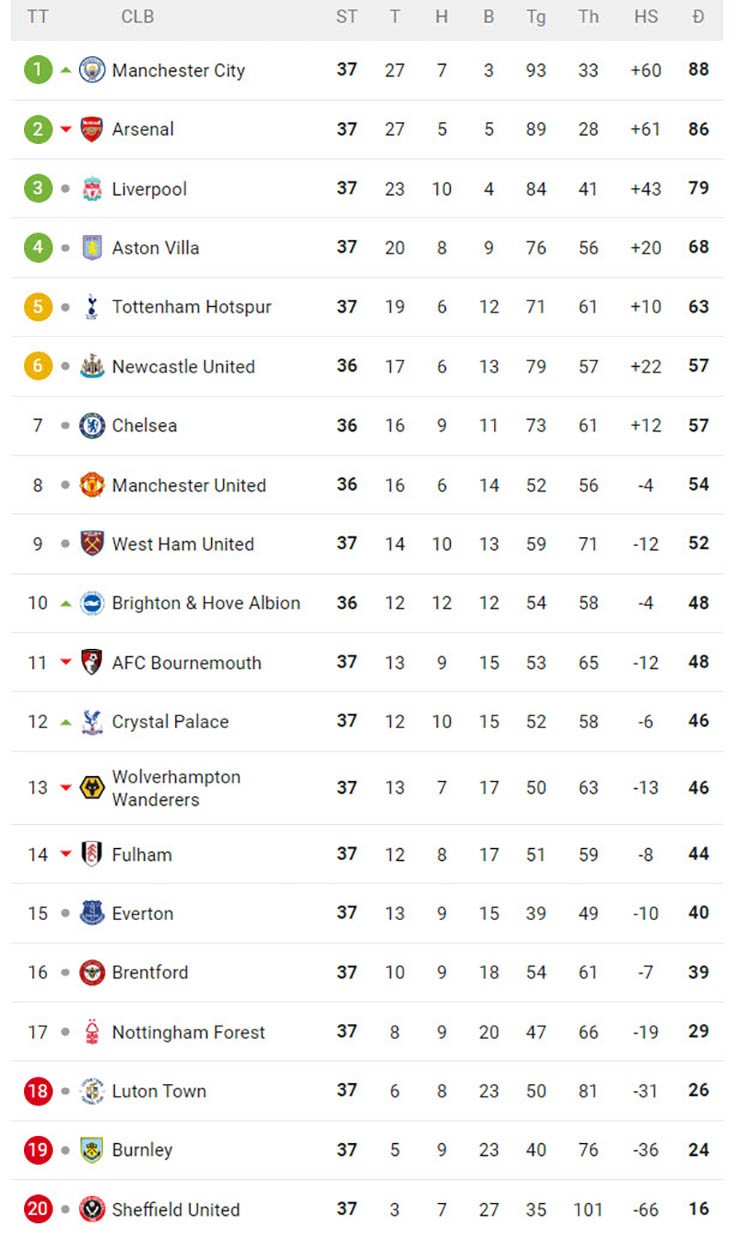Open the Tottenham Hotspur team link
Viewport: 740px width, 1239px height.
click(191, 307)
